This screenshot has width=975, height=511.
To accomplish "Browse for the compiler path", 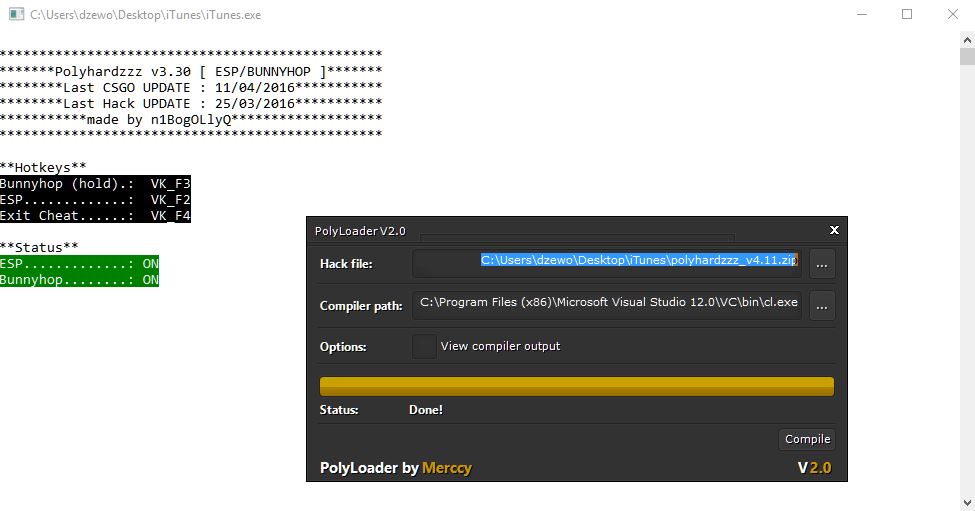I will (822, 306).
